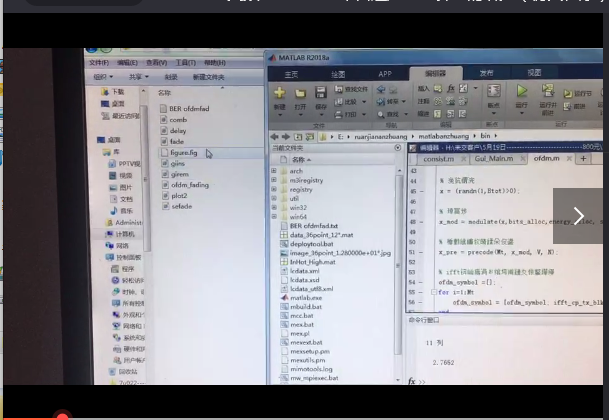The image size is (609, 420).
Task: Switch to the 发布 (Publish) ribbon tab
Action: 486,73
